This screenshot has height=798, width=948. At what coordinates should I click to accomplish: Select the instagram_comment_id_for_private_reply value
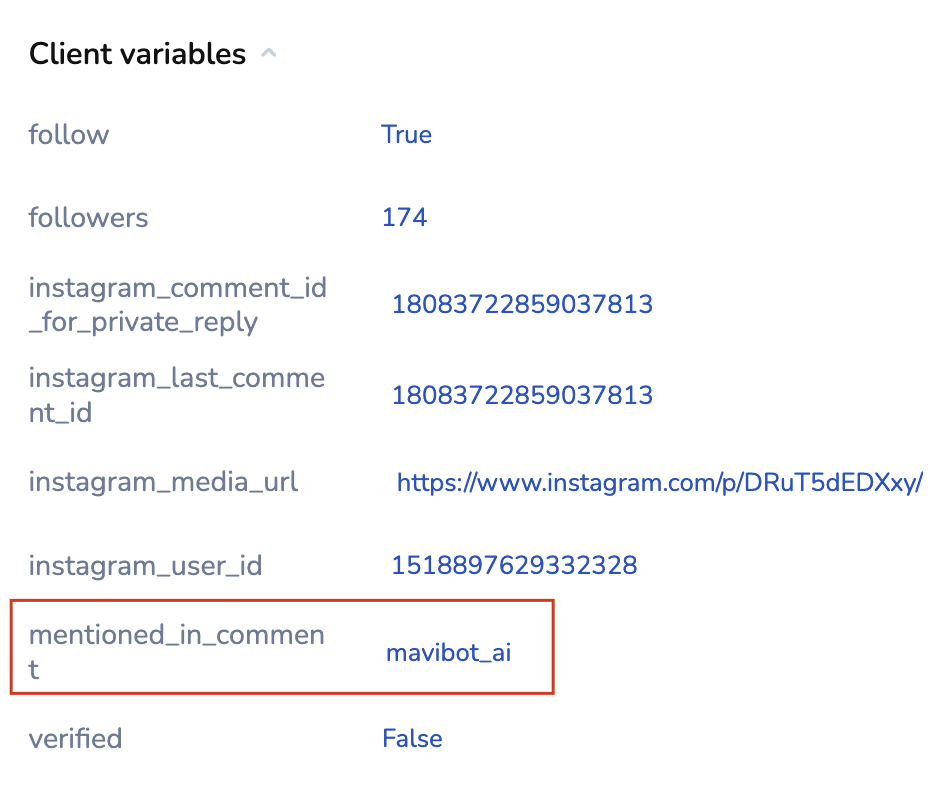click(x=522, y=304)
